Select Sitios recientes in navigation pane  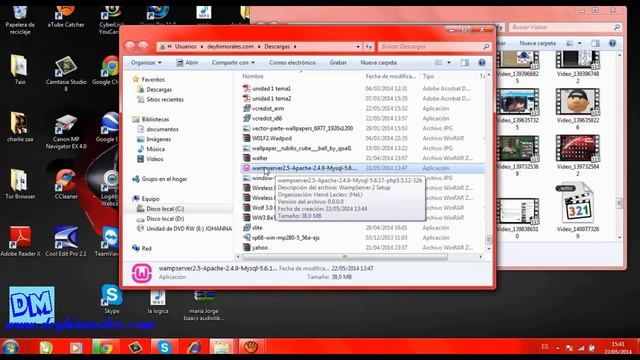pyautogui.click(x=165, y=99)
